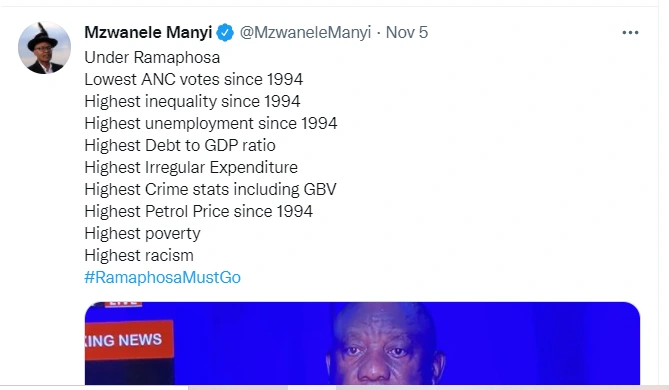
Task: Follow the #RamaphosaMustGo hashtag
Action: click(163, 277)
